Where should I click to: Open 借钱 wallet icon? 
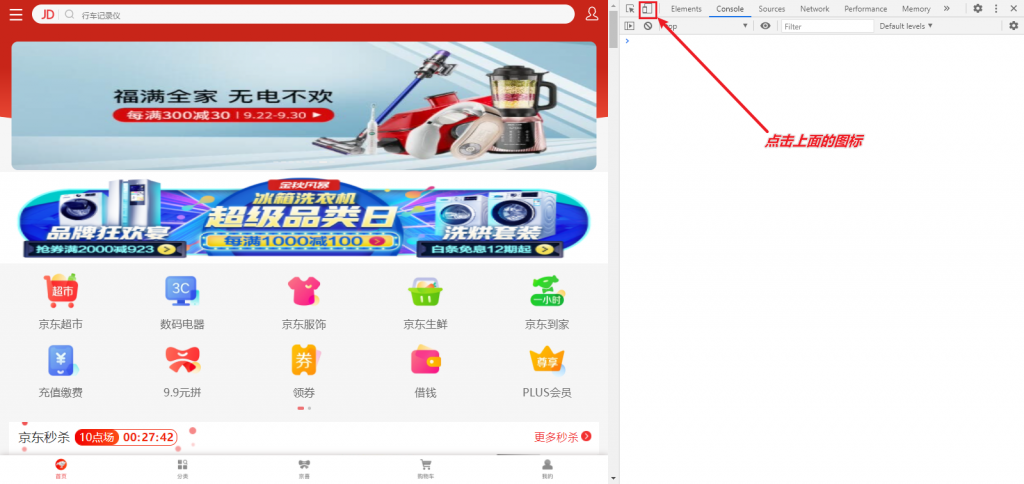(x=425, y=360)
